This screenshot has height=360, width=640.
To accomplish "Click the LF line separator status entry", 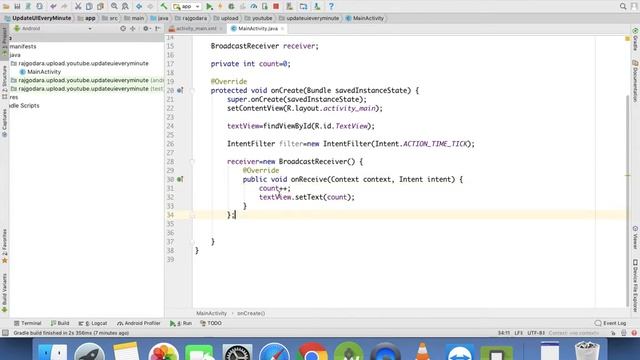I will 518,333.
